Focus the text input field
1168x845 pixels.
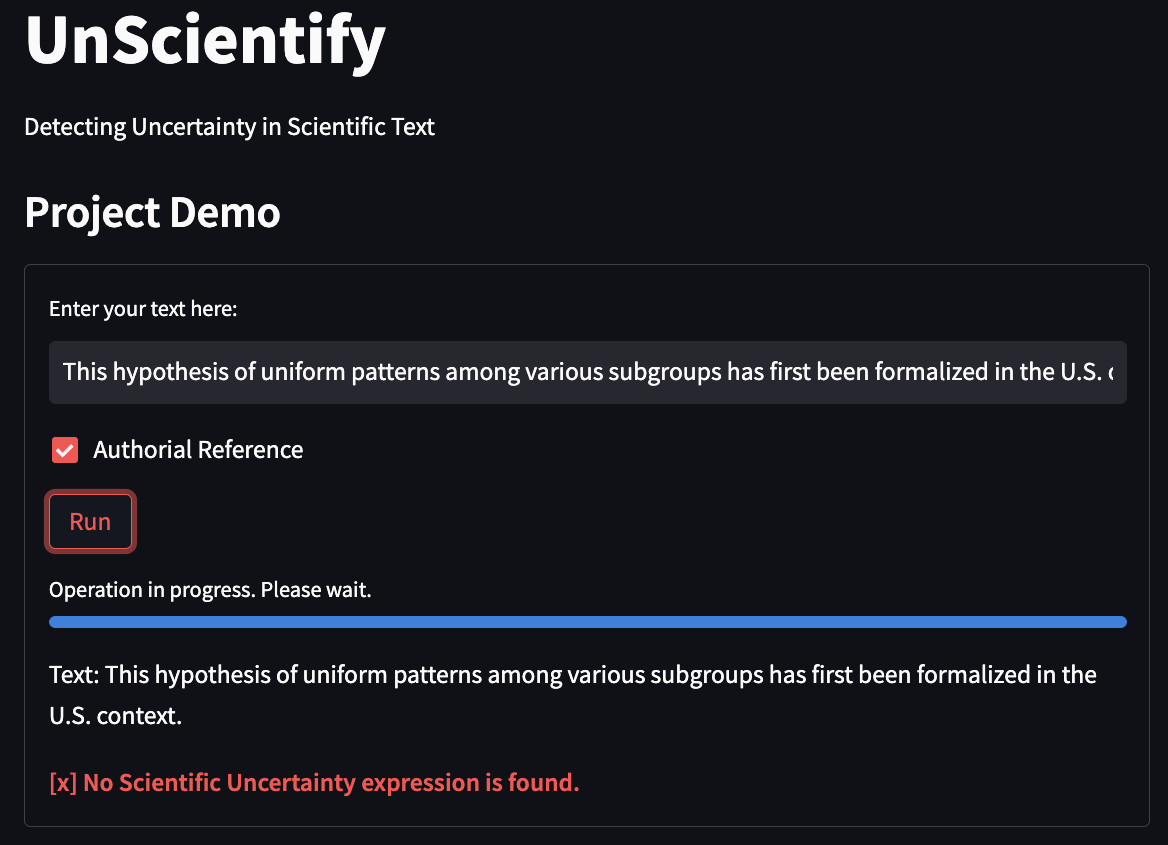pyautogui.click(x=587, y=372)
